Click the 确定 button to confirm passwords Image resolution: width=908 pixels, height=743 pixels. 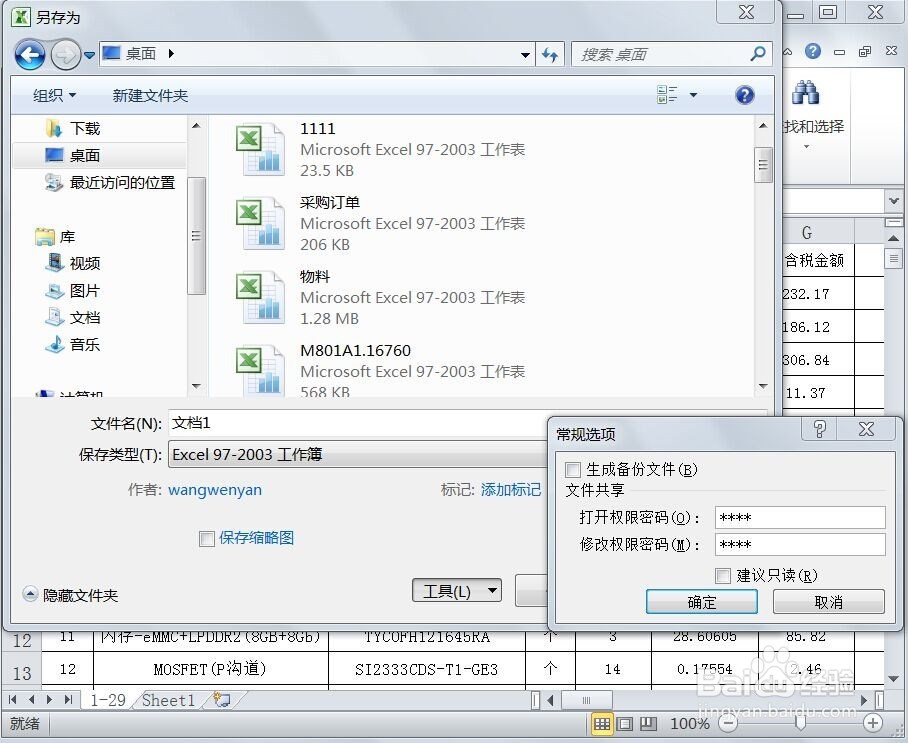pos(702,602)
